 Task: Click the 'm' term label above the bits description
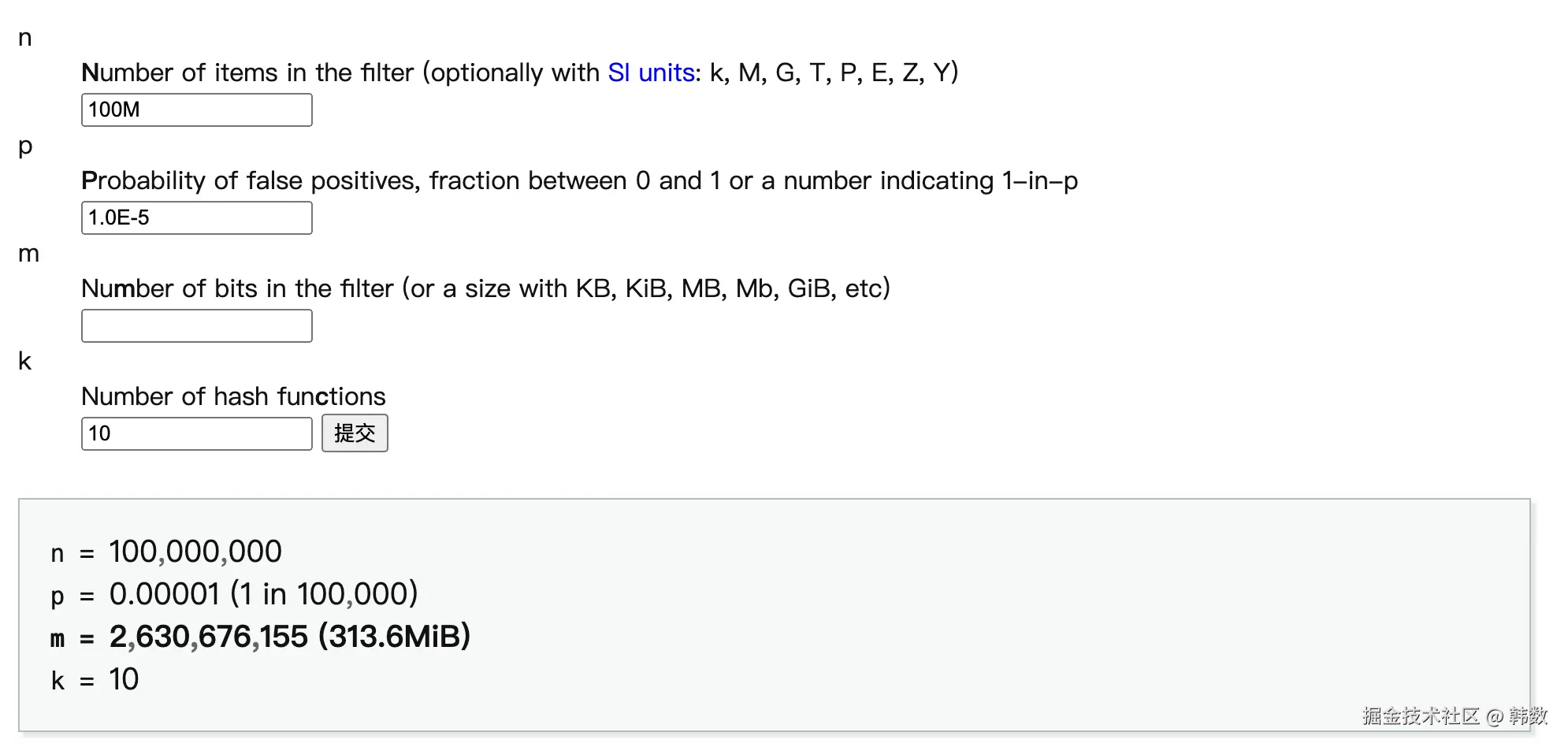pyautogui.click(x=28, y=254)
